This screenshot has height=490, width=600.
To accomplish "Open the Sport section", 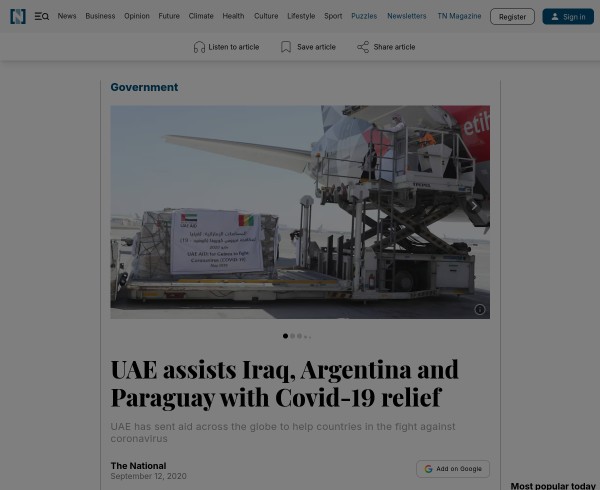I will point(333,16).
